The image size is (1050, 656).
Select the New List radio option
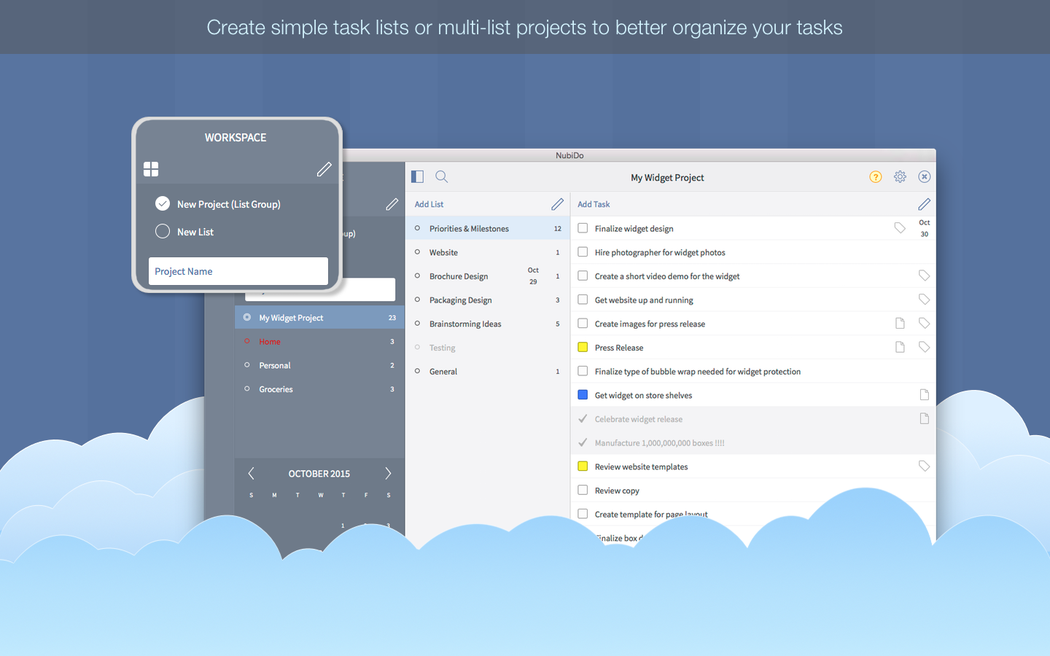click(163, 232)
